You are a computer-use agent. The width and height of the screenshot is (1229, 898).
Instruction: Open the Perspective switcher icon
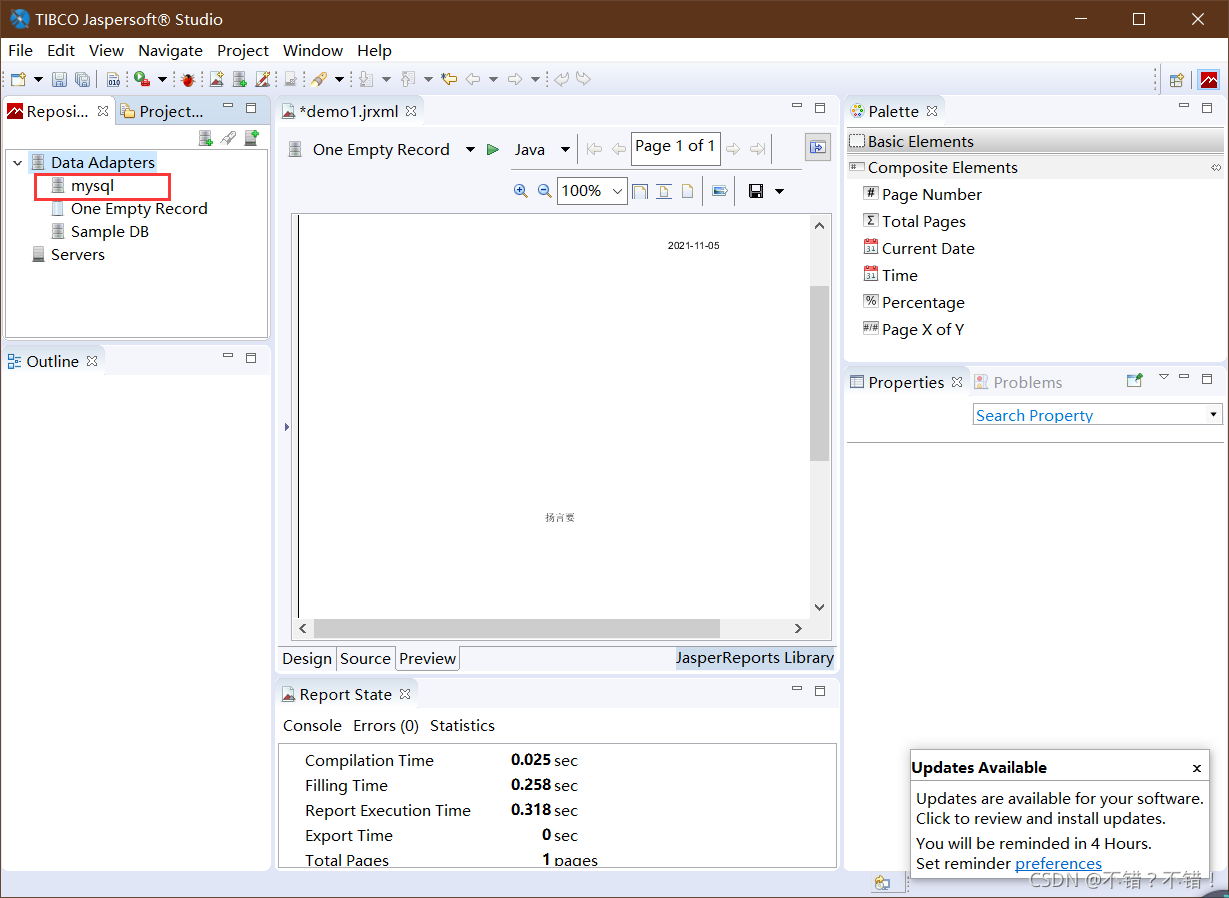click(x=1177, y=80)
